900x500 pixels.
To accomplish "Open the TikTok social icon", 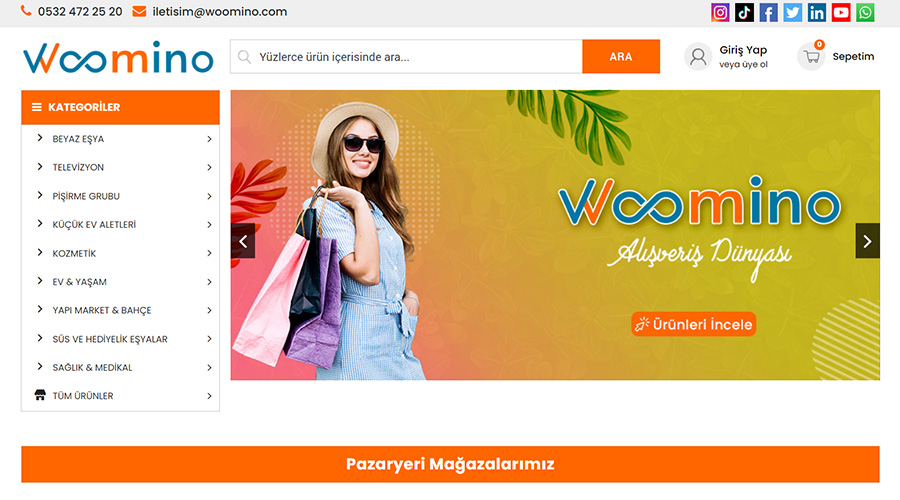I will click(x=744, y=12).
